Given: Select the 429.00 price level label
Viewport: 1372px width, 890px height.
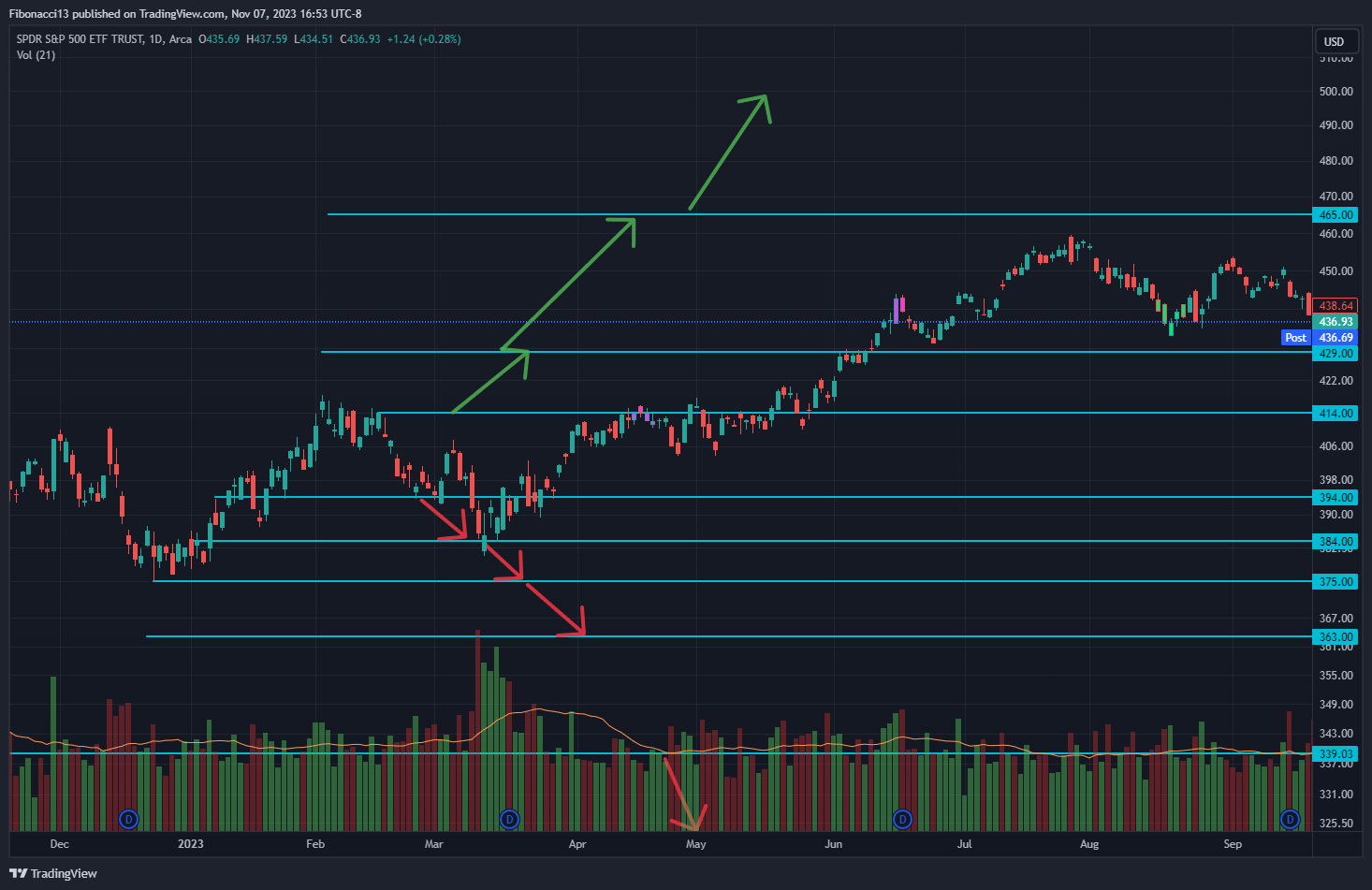Looking at the screenshot, I should pos(1336,354).
